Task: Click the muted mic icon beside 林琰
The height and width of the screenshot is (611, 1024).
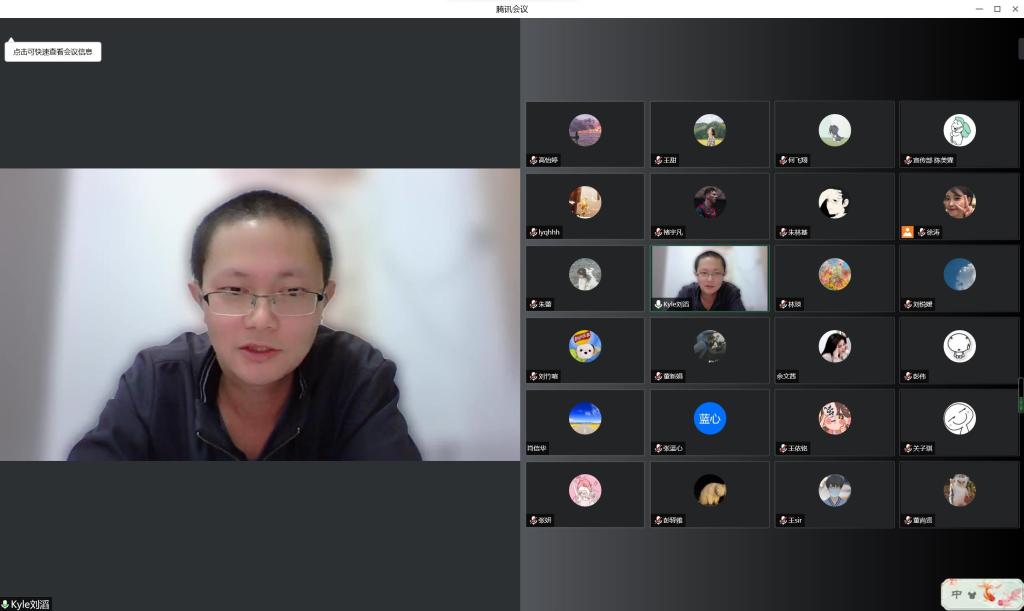Action: point(782,304)
